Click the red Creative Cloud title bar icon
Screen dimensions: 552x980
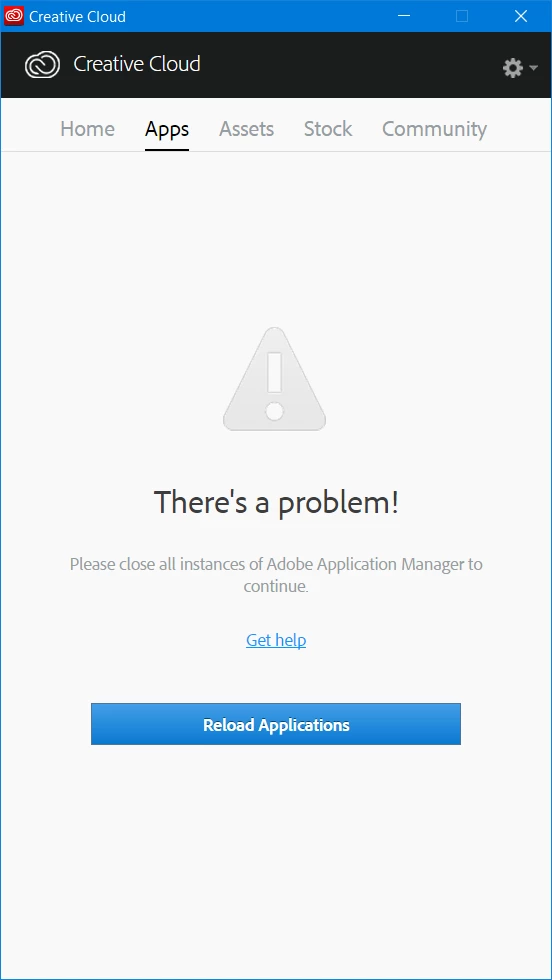pyautogui.click(x=14, y=16)
